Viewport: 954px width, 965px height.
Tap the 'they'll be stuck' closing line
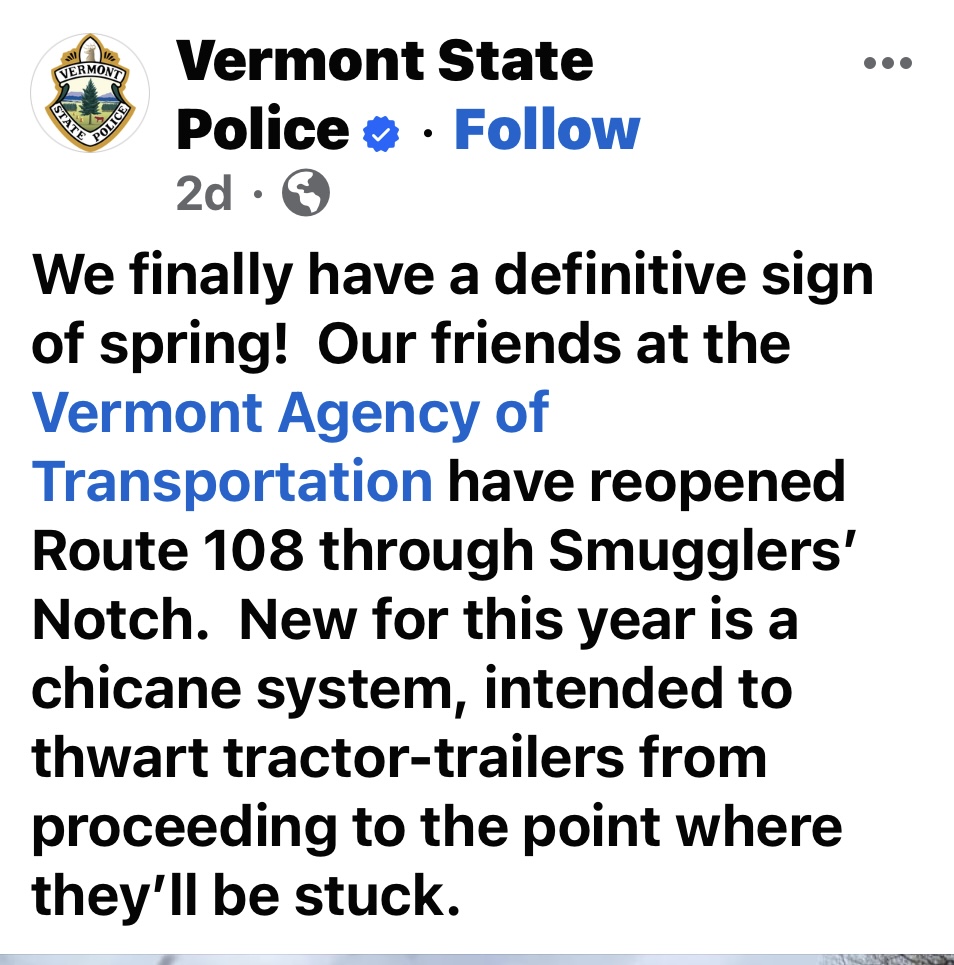point(246,895)
